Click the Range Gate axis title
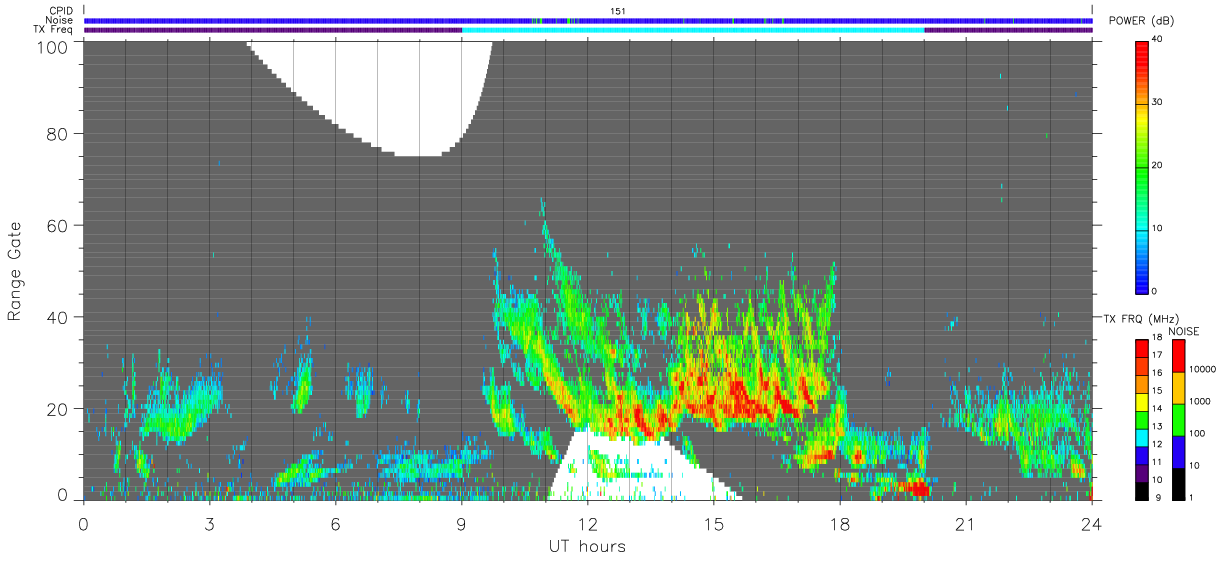 [x=15, y=270]
